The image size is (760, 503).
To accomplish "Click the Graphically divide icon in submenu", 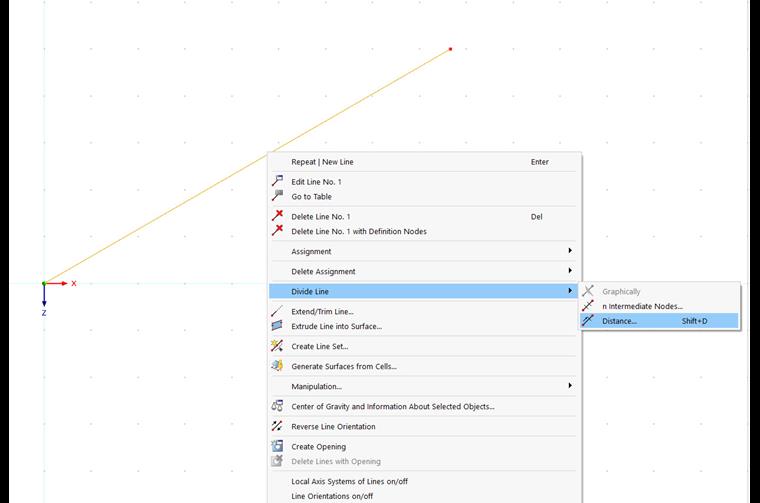I will pos(588,291).
